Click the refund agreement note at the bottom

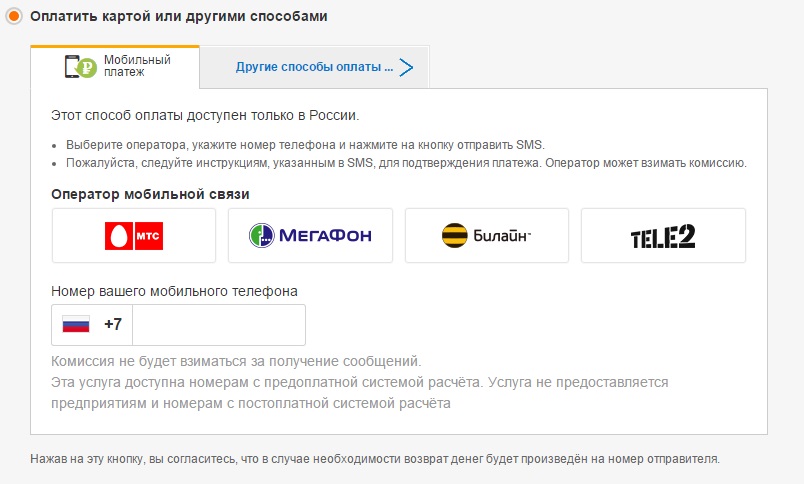[x=375, y=459]
